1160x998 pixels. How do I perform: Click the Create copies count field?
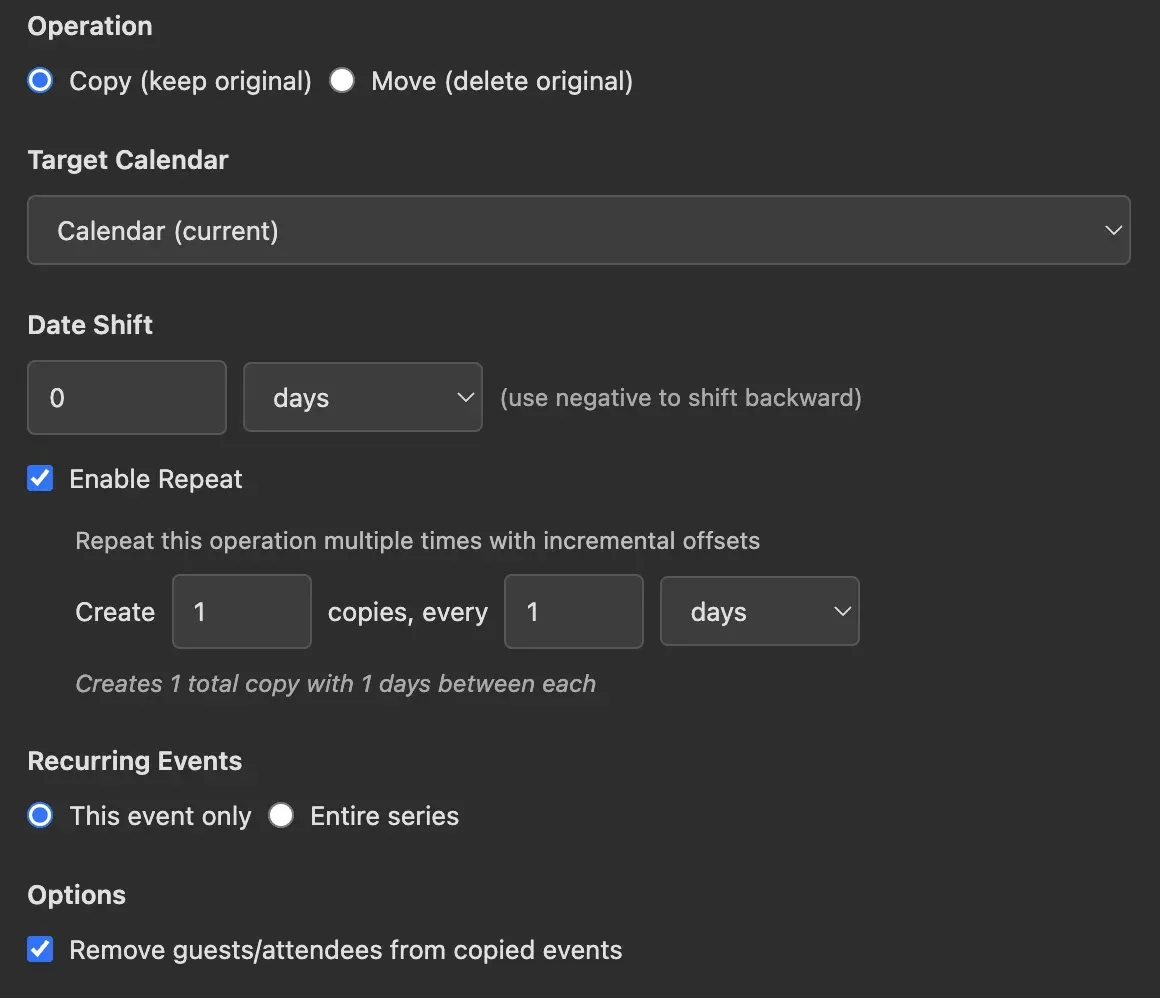point(242,611)
